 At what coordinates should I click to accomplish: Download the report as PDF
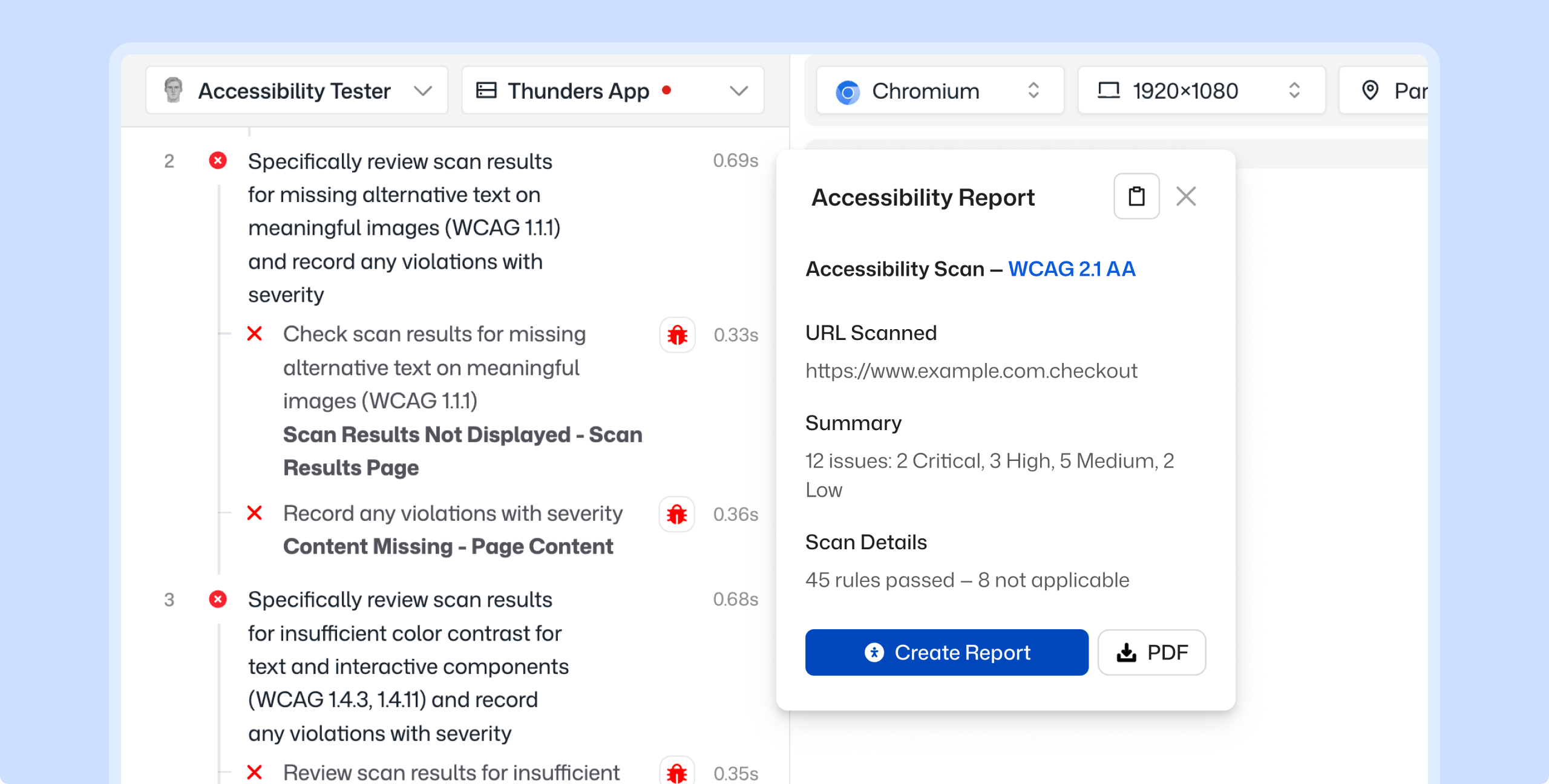pos(1151,652)
